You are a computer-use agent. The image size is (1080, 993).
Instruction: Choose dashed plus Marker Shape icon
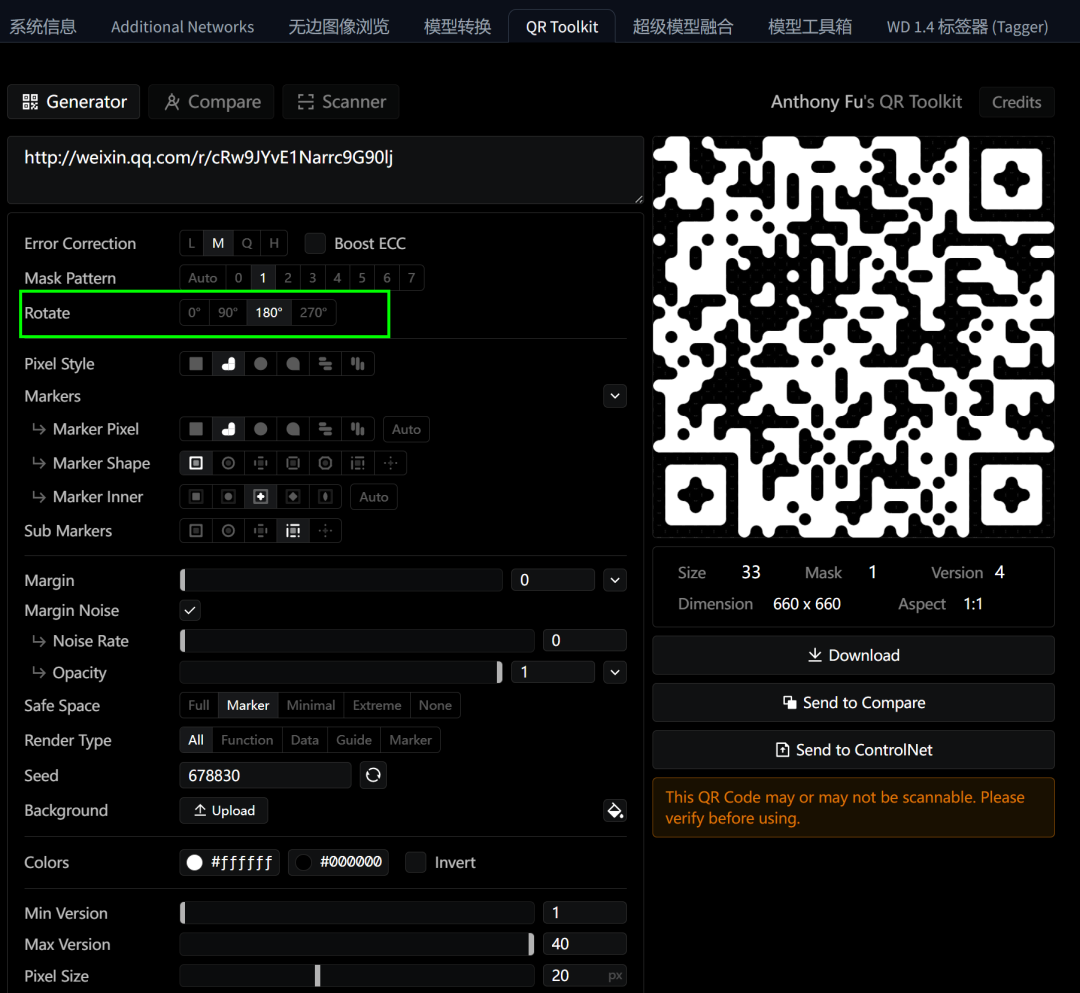pos(260,463)
